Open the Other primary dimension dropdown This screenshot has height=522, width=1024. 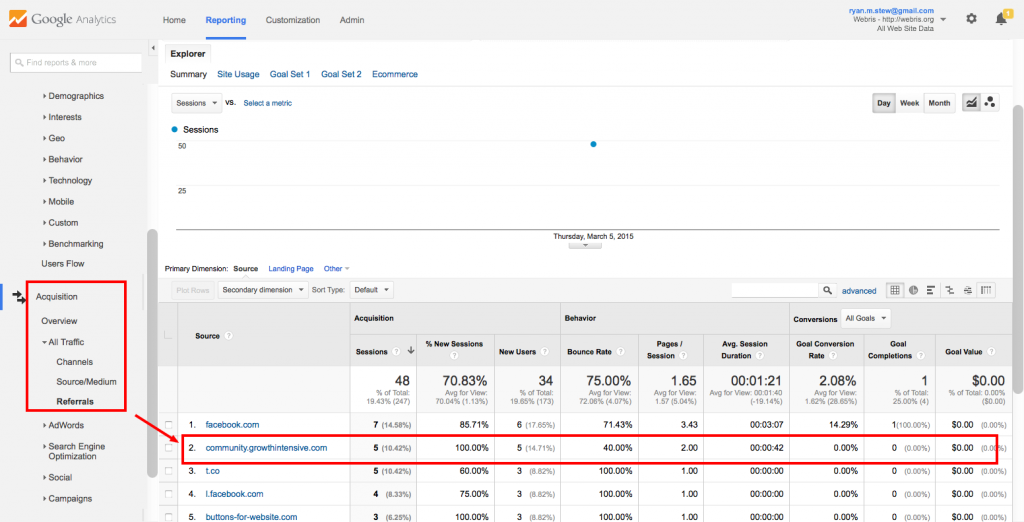pyautogui.click(x=336, y=269)
